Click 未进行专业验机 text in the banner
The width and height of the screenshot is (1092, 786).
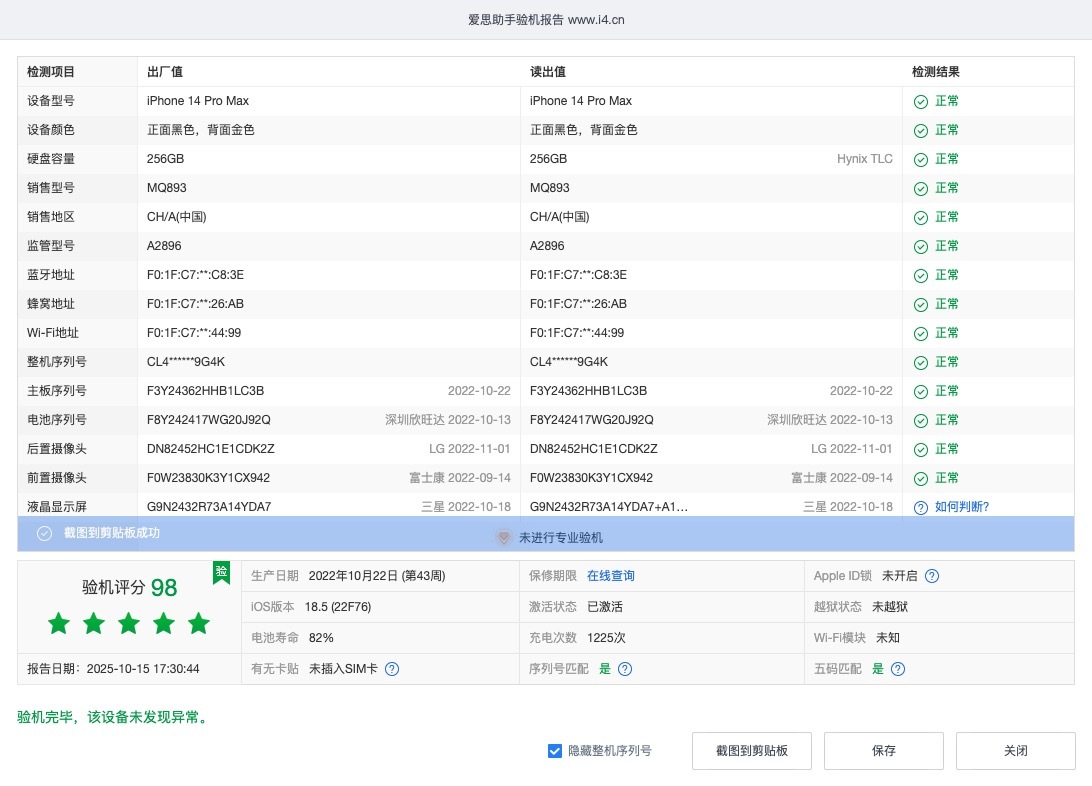tap(560, 538)
